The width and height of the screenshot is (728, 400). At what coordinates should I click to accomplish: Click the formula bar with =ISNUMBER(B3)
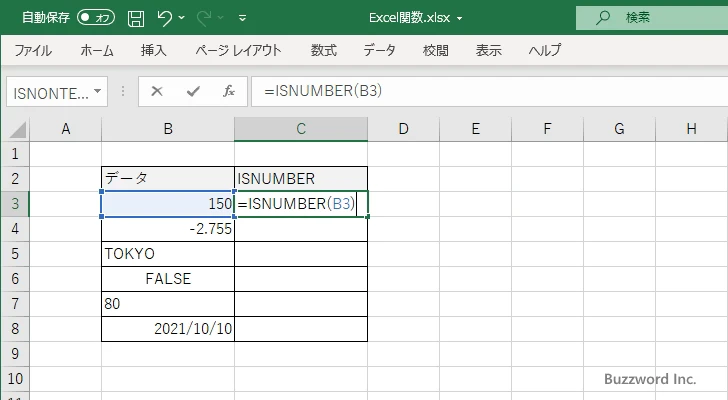point(489,91)
